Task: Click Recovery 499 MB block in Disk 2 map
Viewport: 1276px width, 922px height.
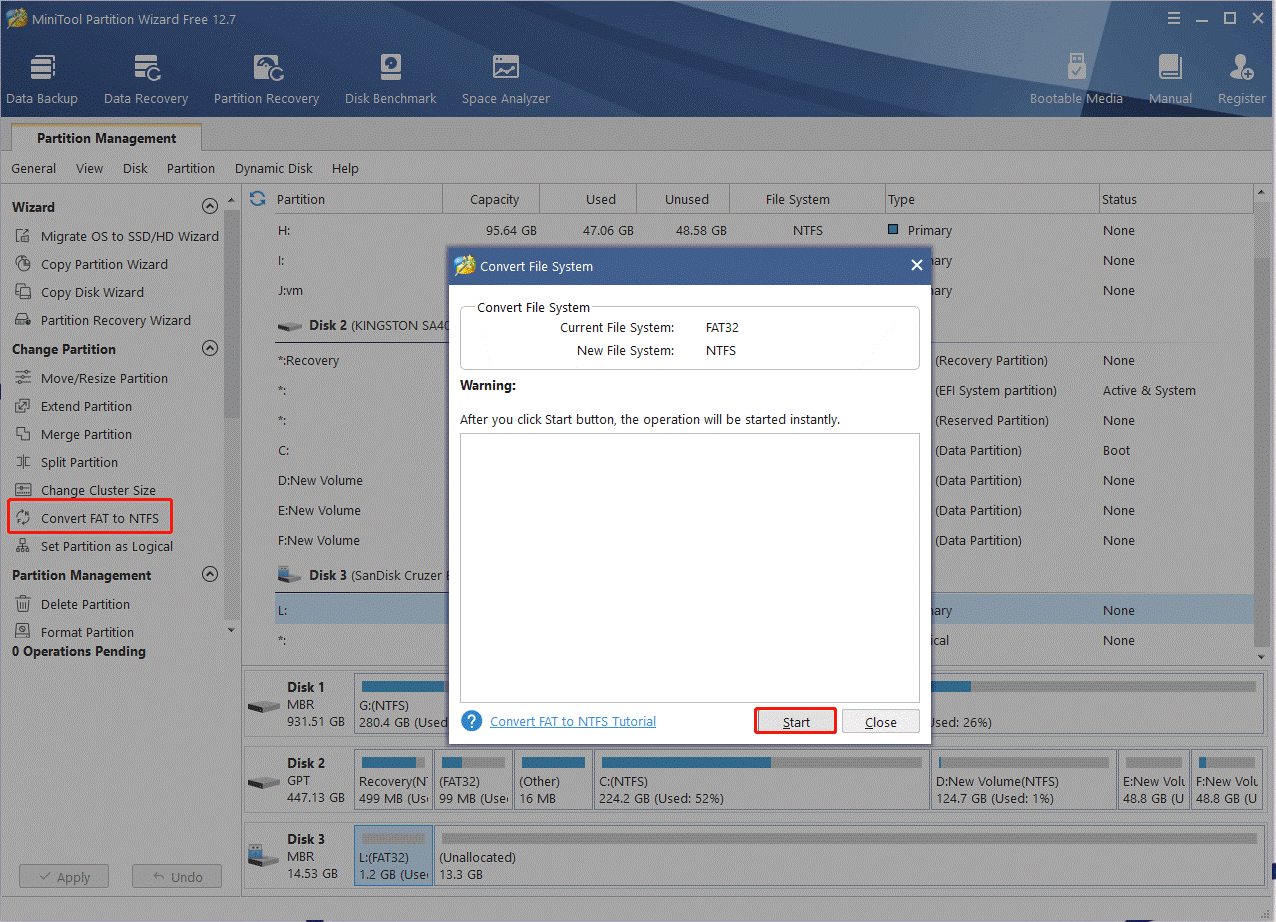Action: coord(394,779)
